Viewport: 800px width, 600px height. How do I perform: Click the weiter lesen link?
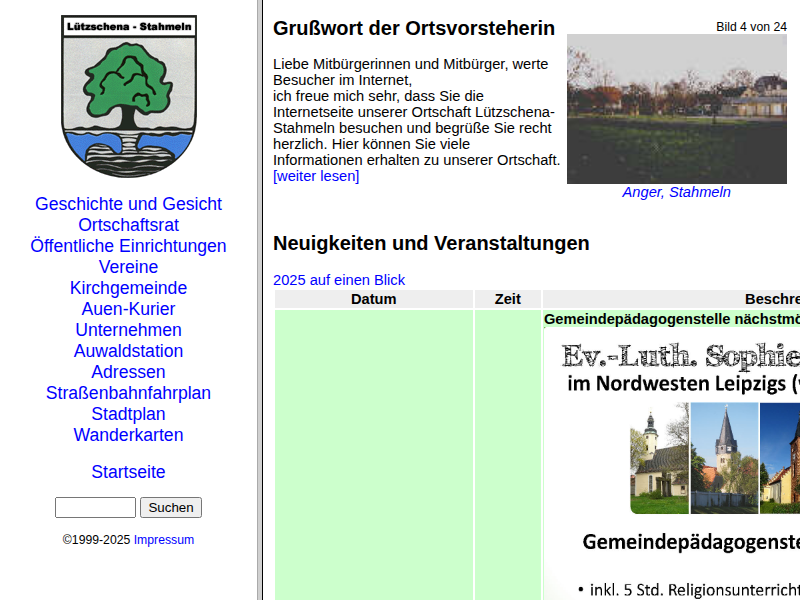(x=316, y=176)
